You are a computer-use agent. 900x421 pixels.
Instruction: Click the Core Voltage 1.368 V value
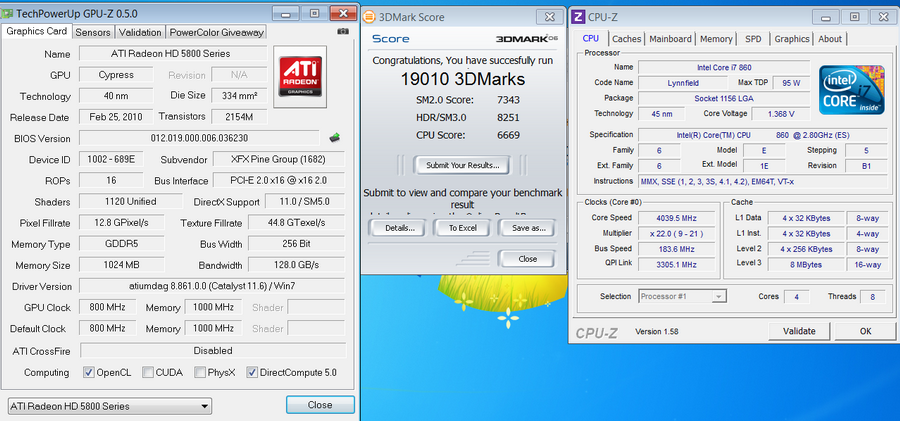pyautogui.click(x=781, y=114)
